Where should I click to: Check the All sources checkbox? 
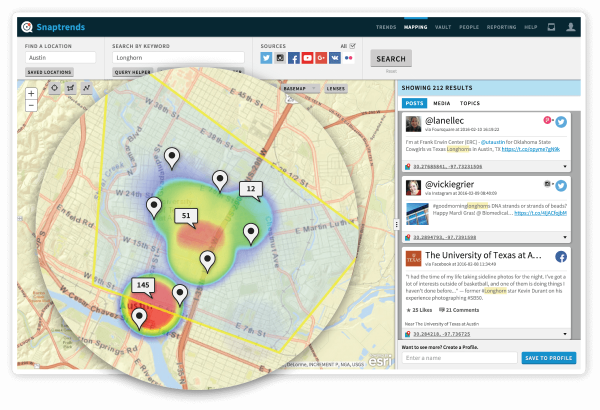coord(352,46)
